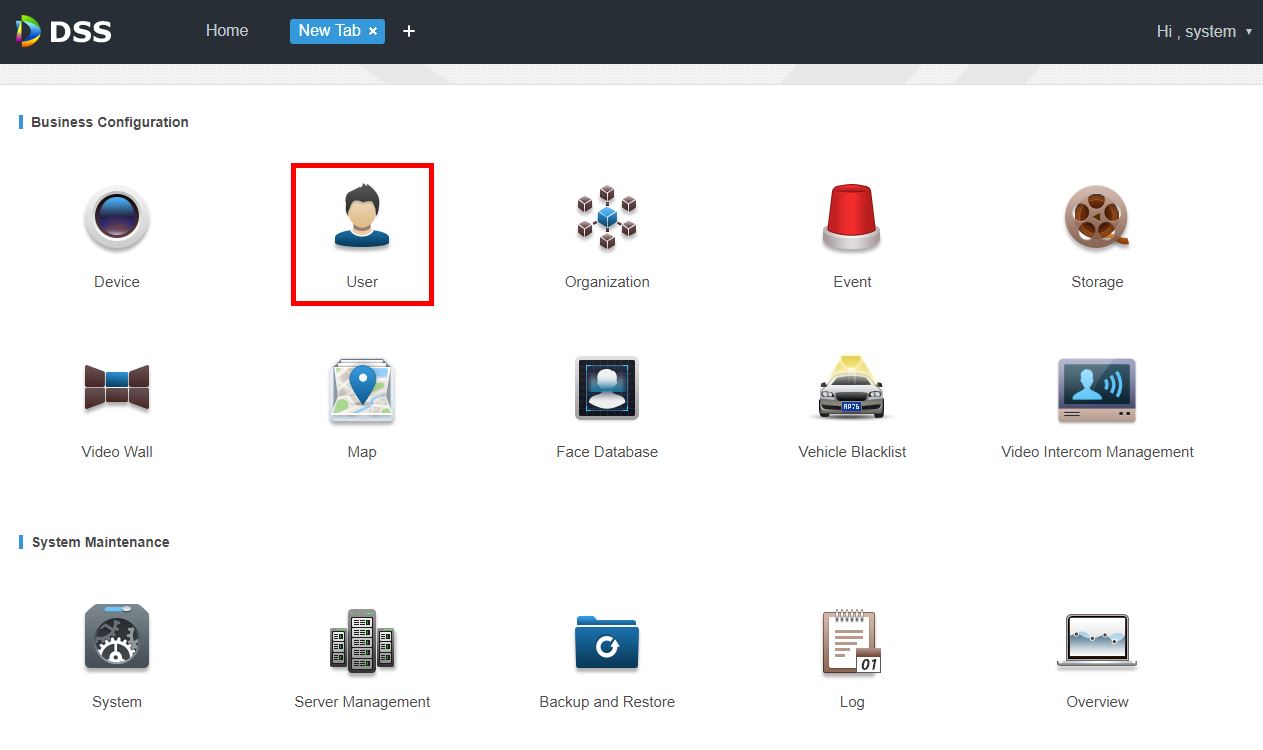Add a new tab with plus button

pyautogui.click(x=408, y=31)
